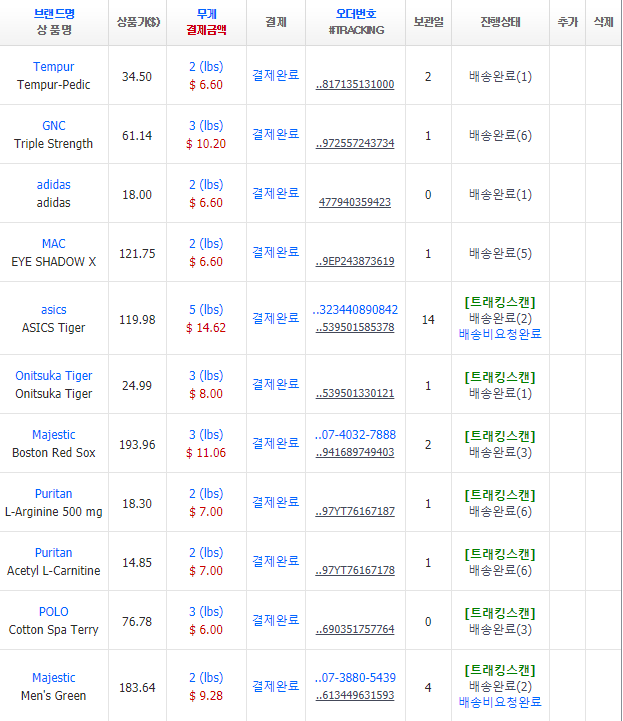Click 결제완료 in the Tempur row
Screen dimensions: 623x721
click(276, 75)
